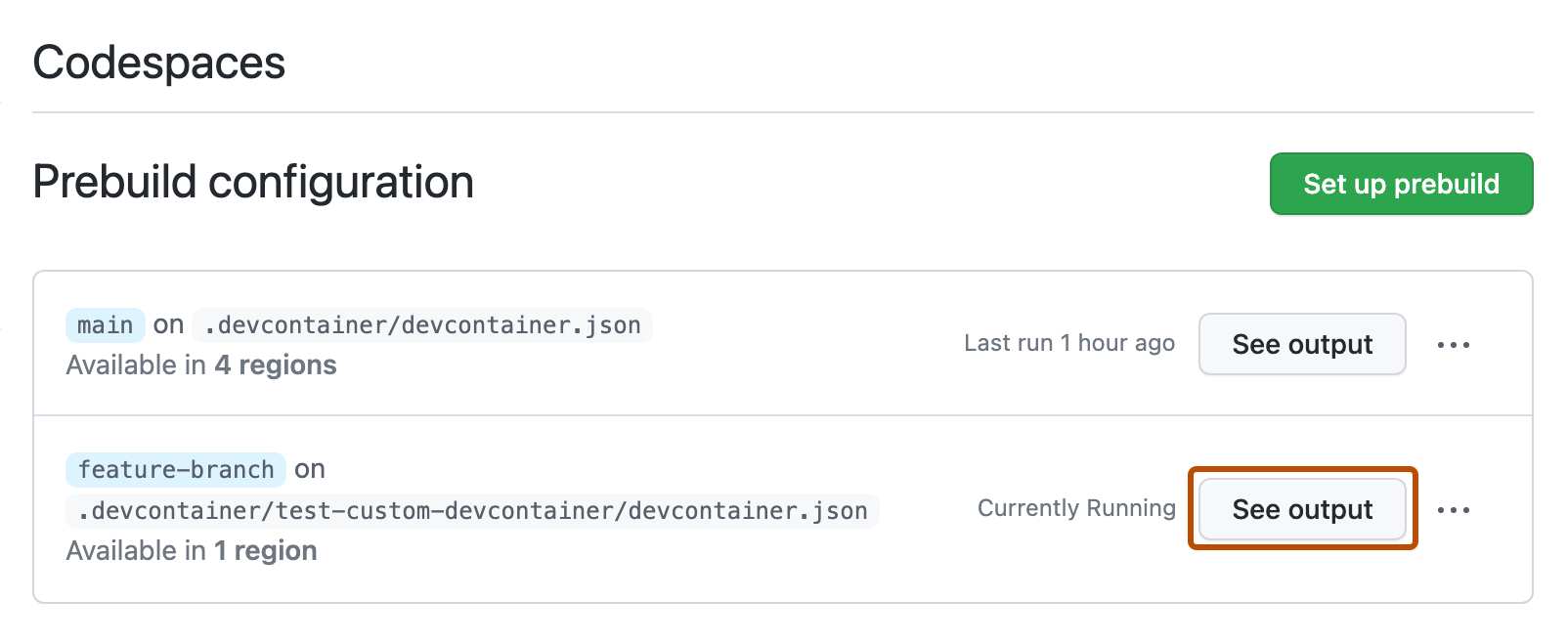Viewport: 1568px width, 643px height.
Task: Click the Codespaces heading
Action: coord(158,62)
